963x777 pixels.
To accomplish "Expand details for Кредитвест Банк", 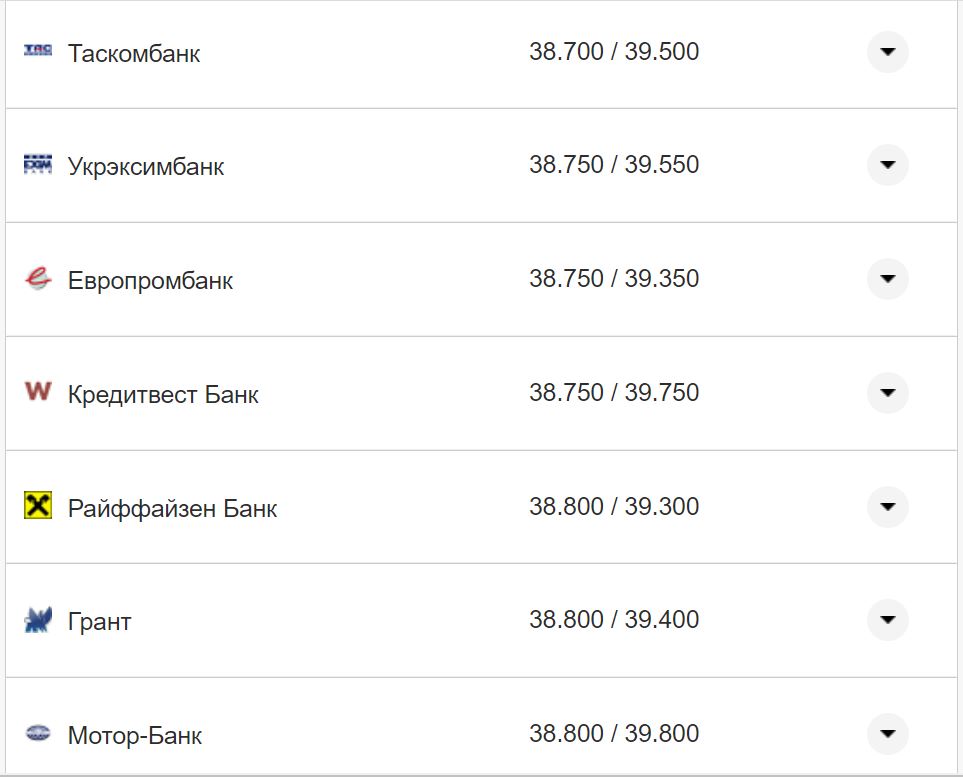I will [887, 393].
